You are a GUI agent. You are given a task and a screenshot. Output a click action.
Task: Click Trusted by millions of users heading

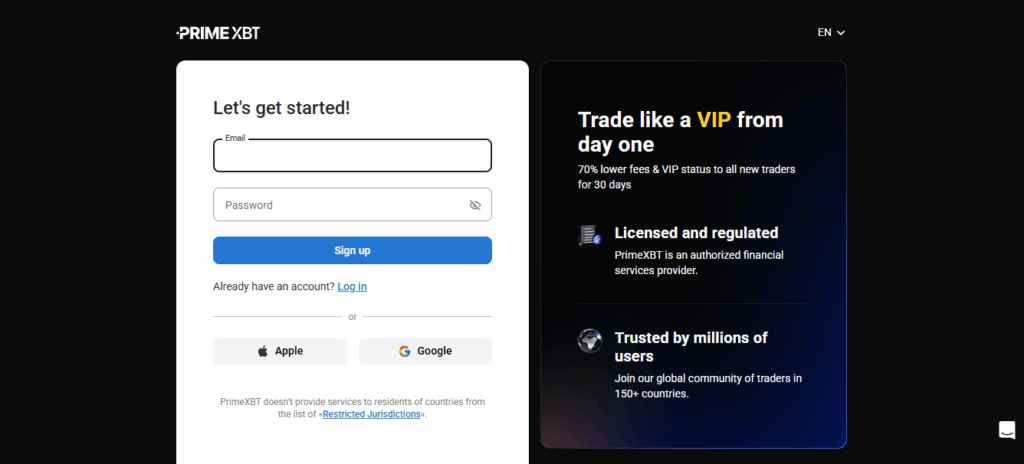tap(691, 347)
